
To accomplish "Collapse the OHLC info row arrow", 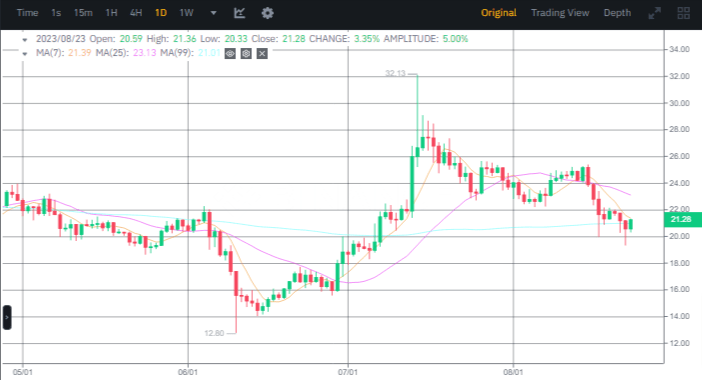I will (x=25, y=39).
